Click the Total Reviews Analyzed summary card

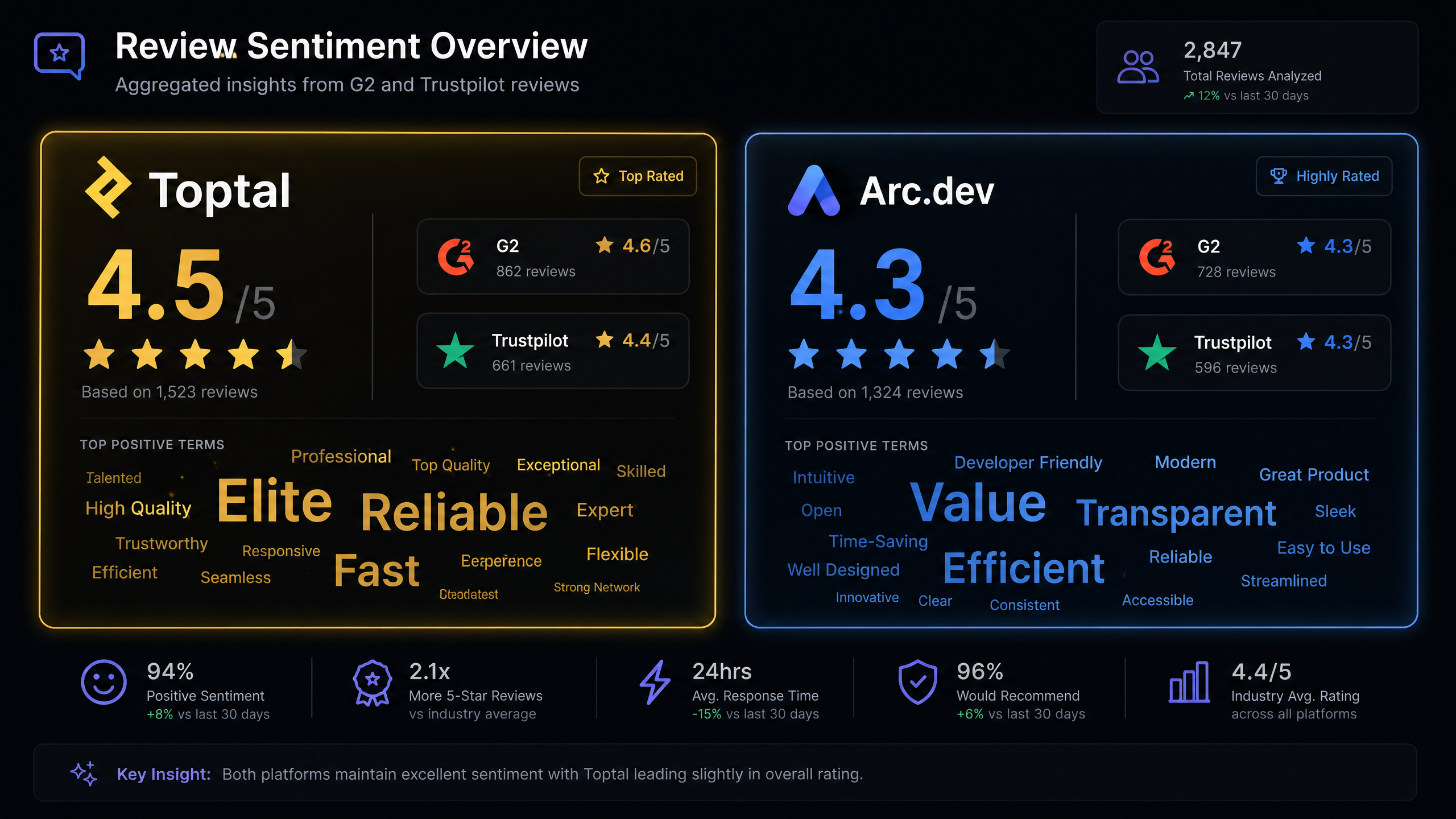coord(1257,68)
